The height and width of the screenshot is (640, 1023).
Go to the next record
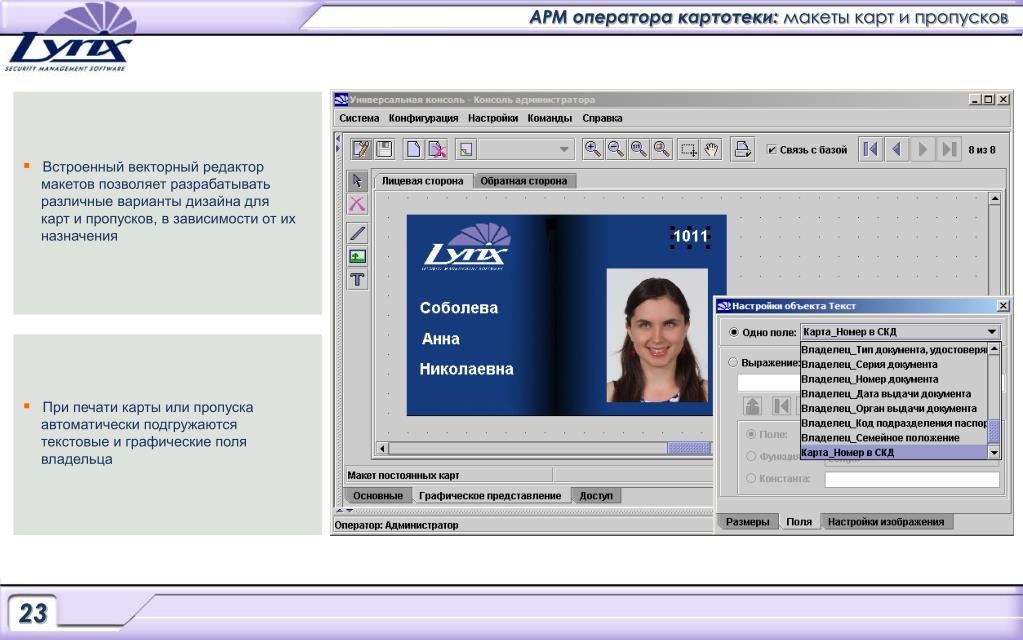(x=923, y=149)
